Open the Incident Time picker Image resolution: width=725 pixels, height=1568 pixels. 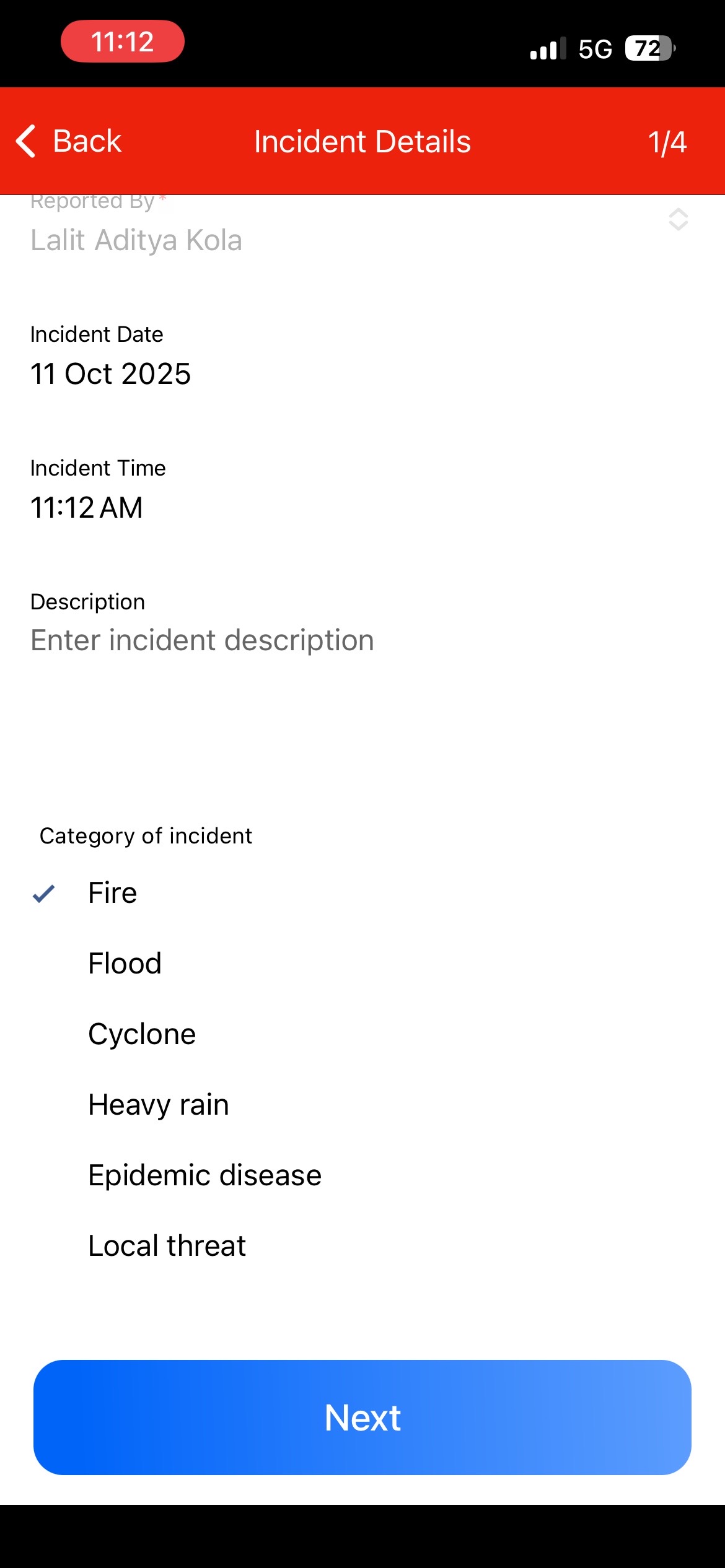coord(87,507)
